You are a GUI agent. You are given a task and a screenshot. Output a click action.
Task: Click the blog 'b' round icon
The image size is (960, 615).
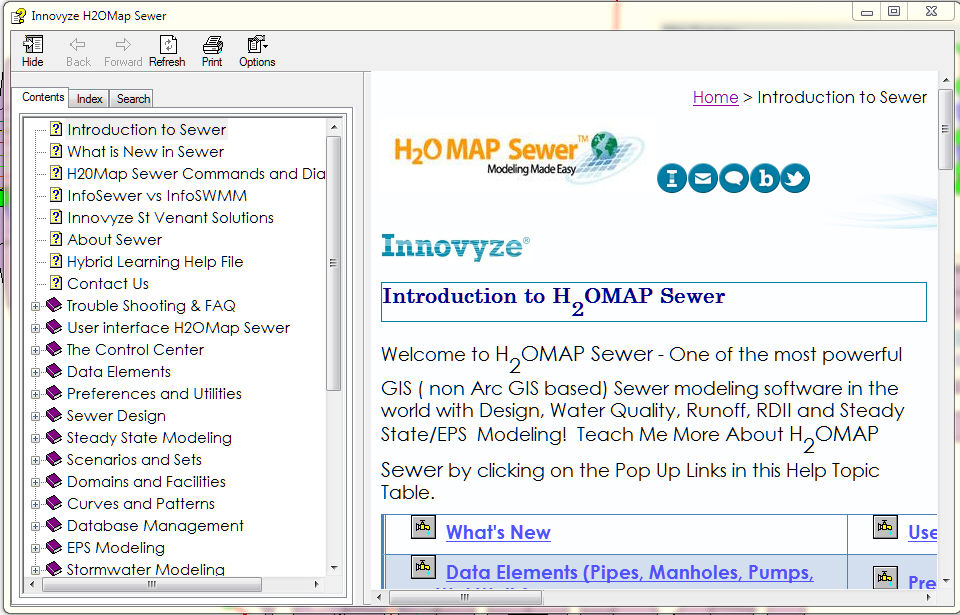(x=765, y=178)
